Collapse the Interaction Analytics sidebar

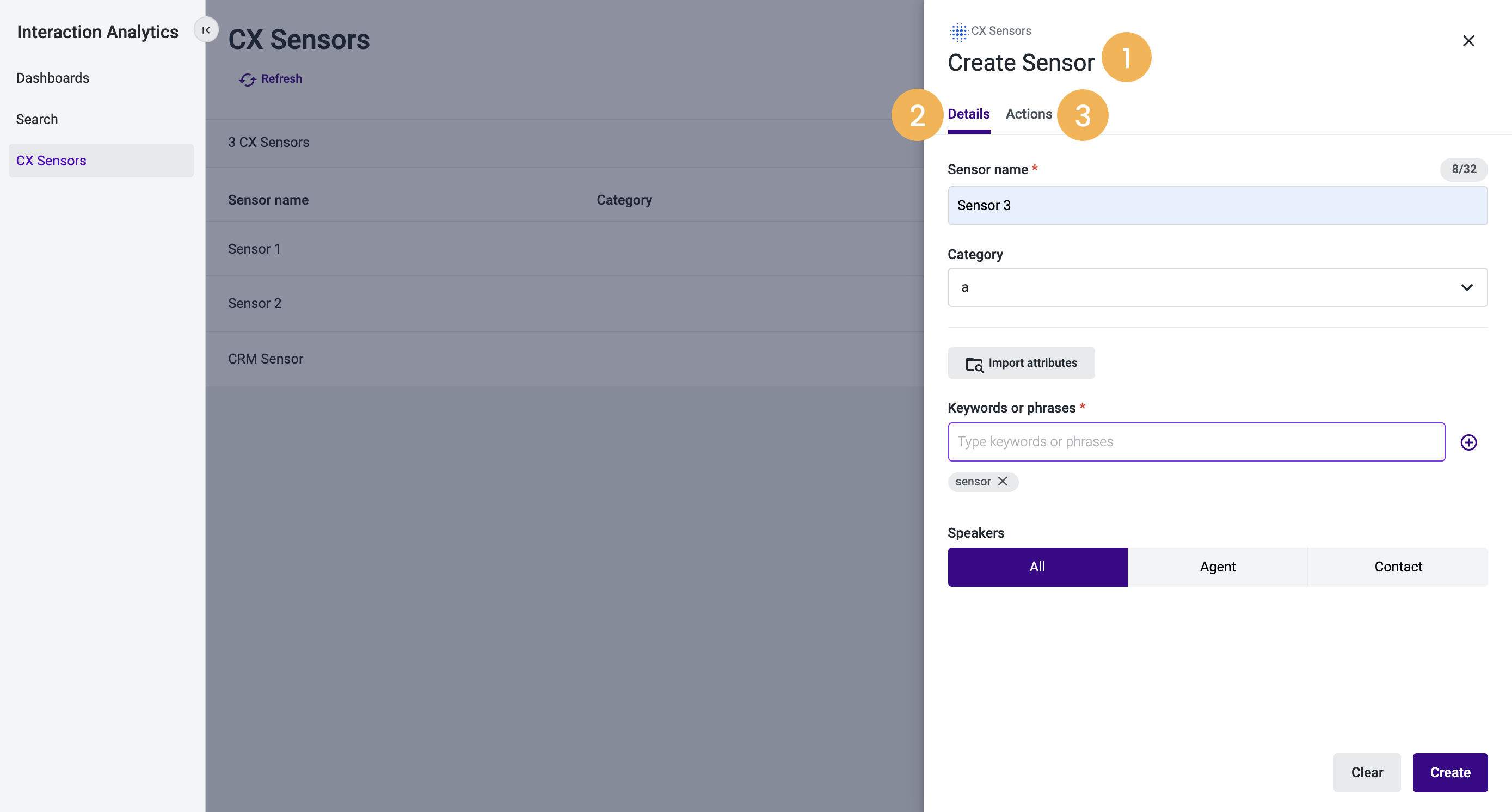point(206,30)
